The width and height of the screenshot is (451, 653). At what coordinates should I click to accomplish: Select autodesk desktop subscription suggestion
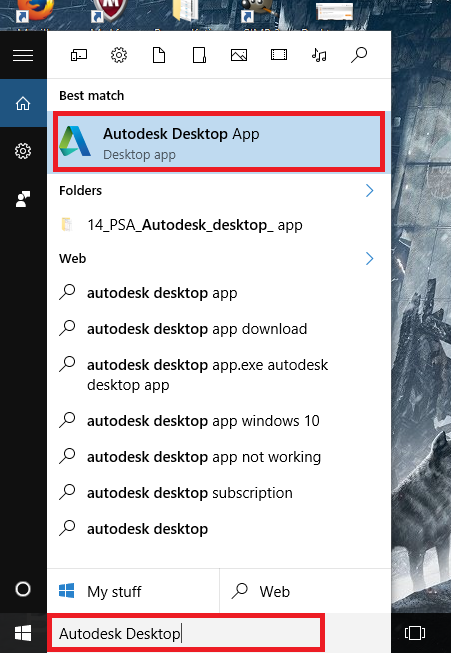[x=219, y=493]
